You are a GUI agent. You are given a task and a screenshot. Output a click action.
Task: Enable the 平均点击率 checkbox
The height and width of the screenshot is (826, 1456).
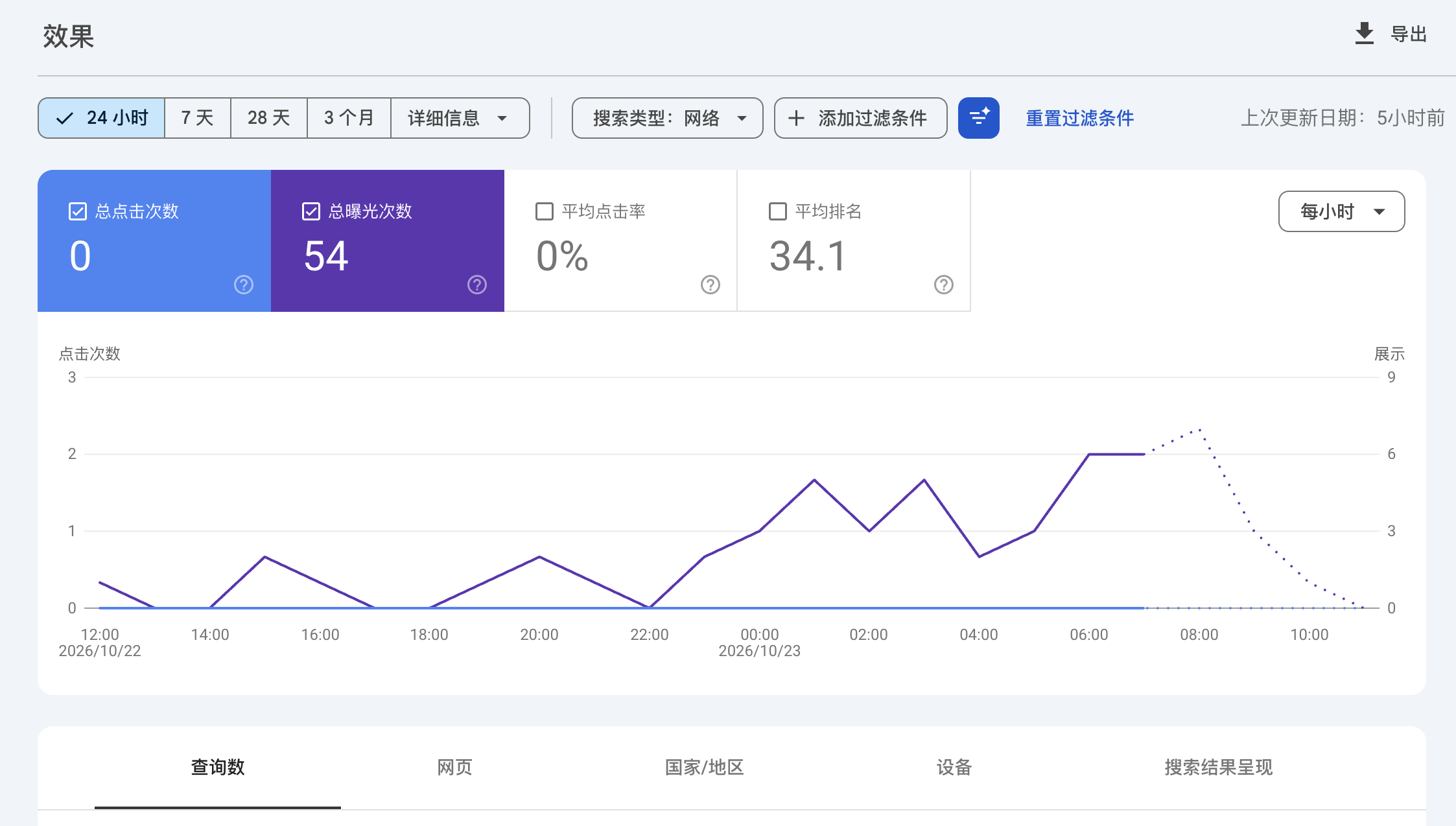(x=545, y=211)
